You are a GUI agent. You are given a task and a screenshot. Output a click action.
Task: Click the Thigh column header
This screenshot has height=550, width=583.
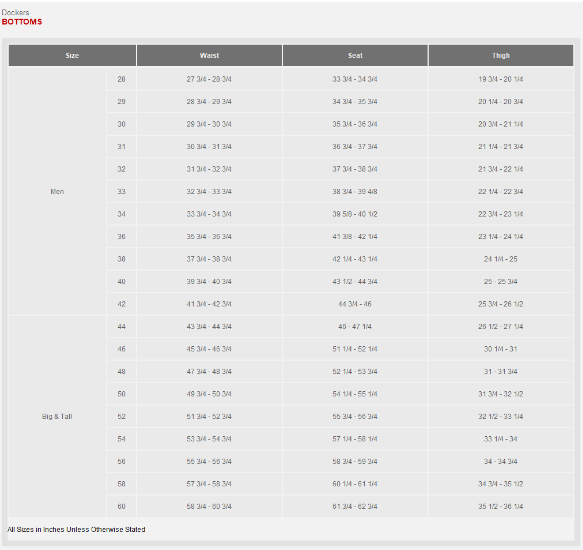tap(501, 55)
